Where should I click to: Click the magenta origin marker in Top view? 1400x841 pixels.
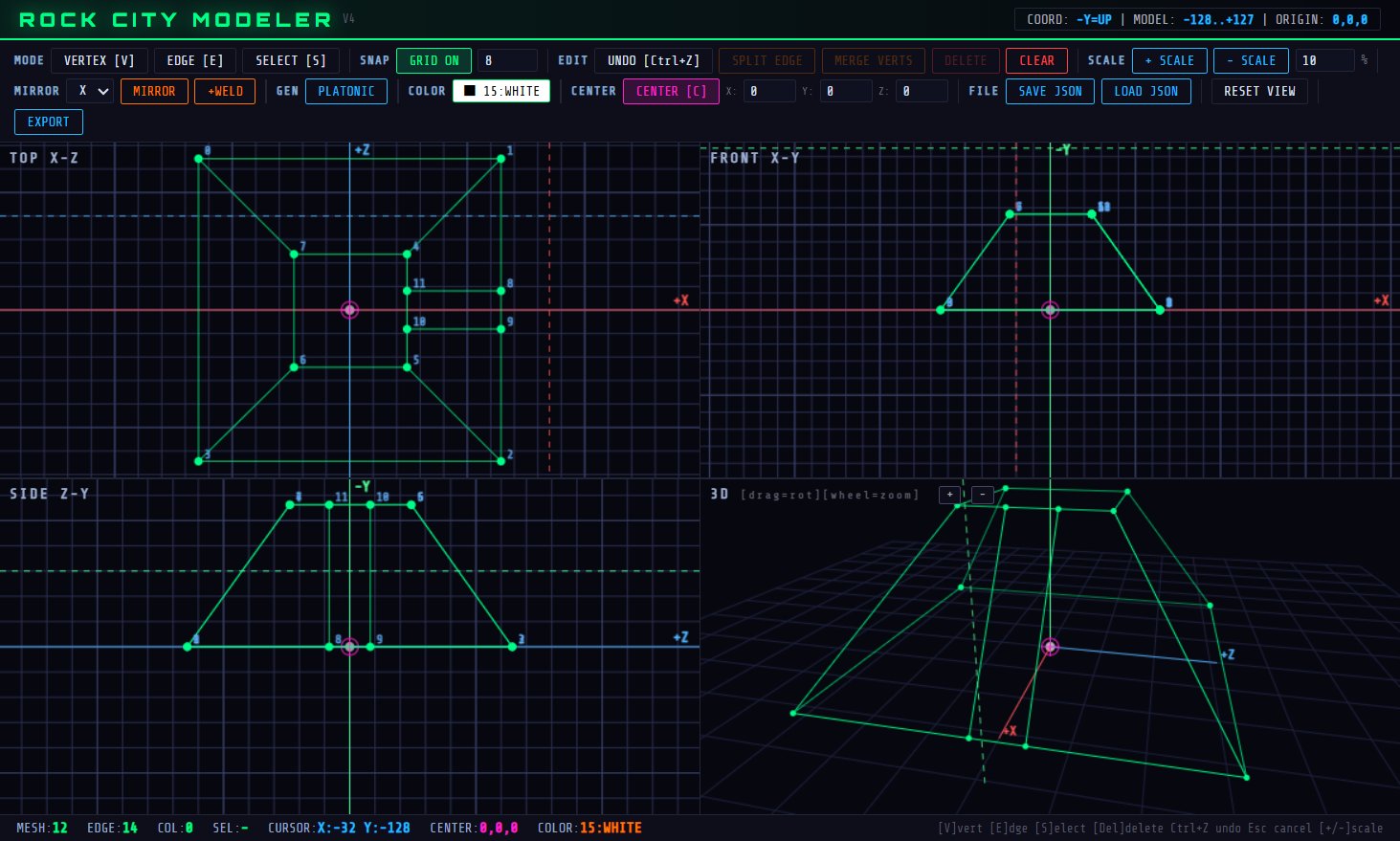click(x=349, y=310)
